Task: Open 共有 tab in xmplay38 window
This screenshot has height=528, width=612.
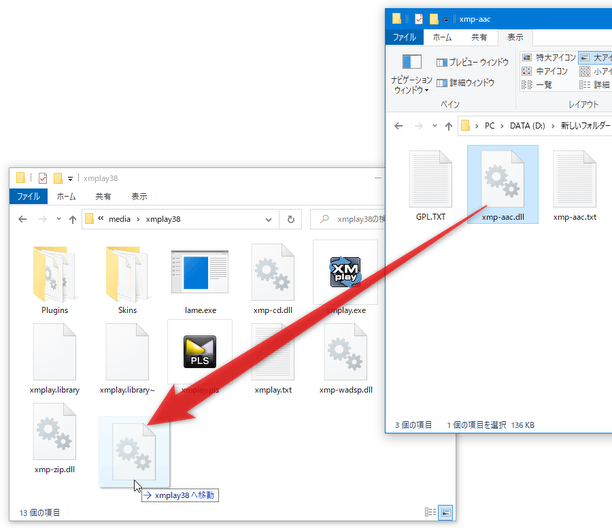Action: pyautogui.click(x=103, y=196)
